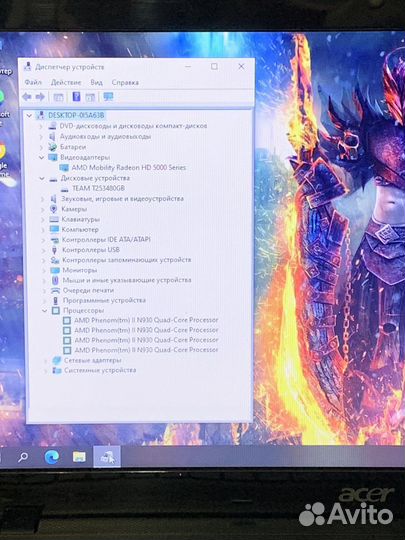Select Контроллеры IDE ATA/ATAPI row
The image size is (405, 540).
(106, 240)
